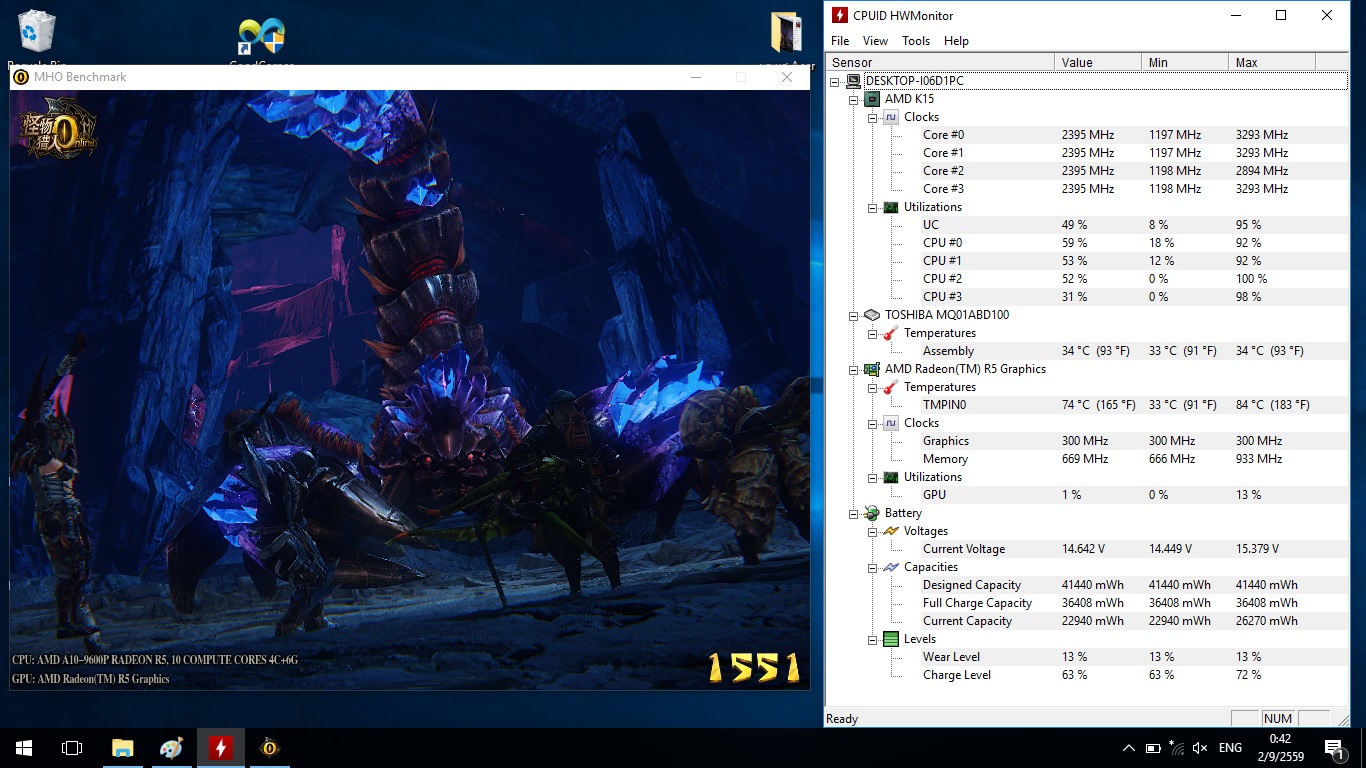Select the Core #0 clock row

coord(943,135)
